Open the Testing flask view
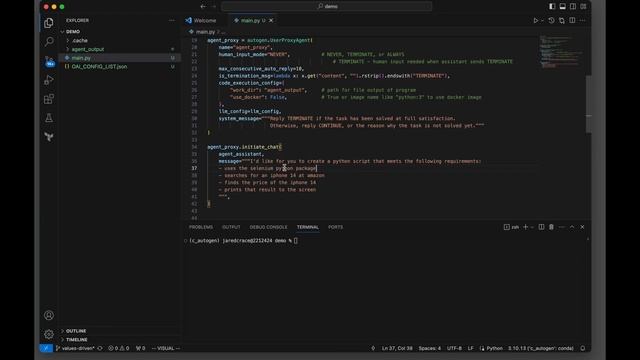640x360 pixels. click(49, 118)
